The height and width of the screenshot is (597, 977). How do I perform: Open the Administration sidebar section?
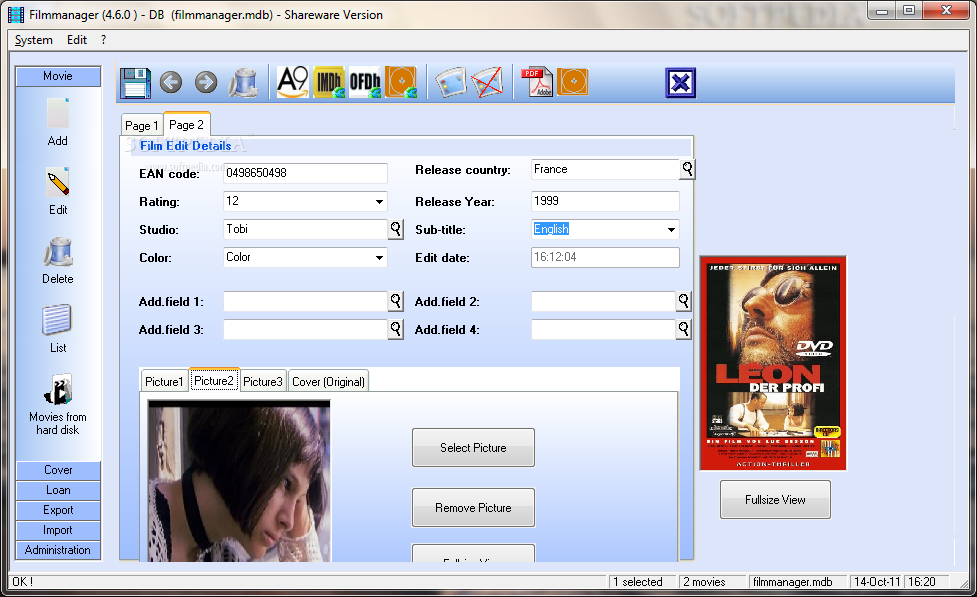58,550
